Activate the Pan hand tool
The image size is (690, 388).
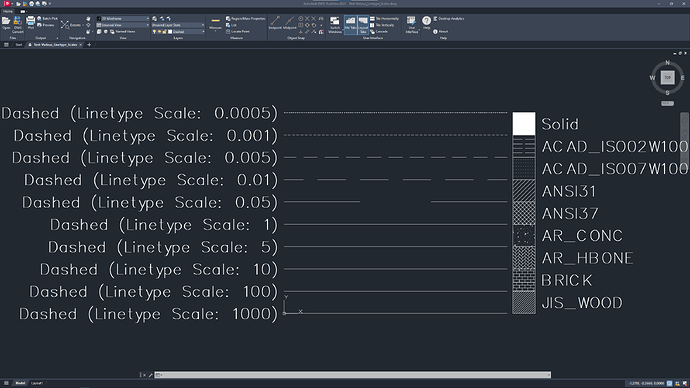click(88, 18)
